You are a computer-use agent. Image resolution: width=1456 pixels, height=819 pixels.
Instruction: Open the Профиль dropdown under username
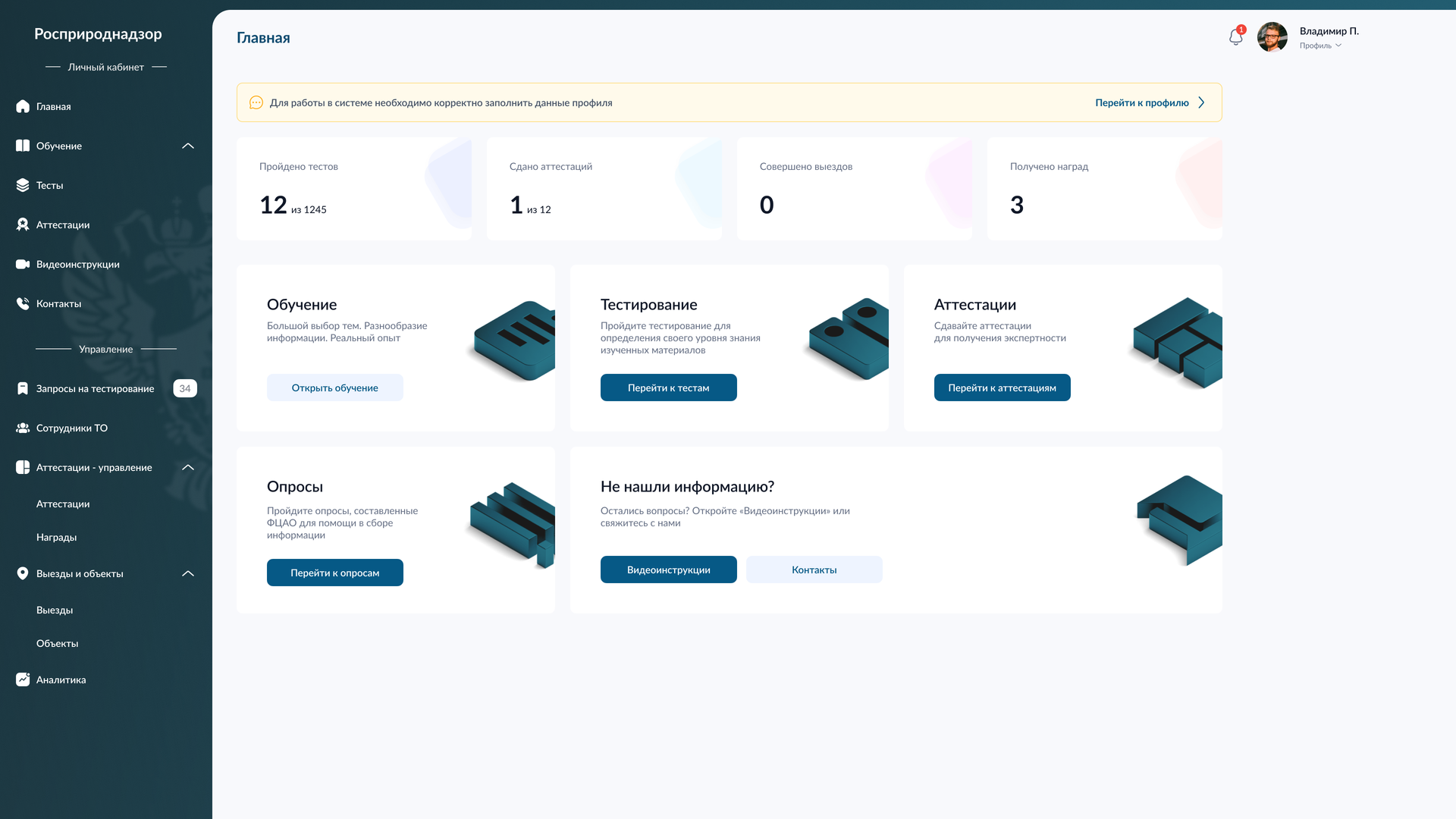pyautogui.click(x=1320, y=46)
